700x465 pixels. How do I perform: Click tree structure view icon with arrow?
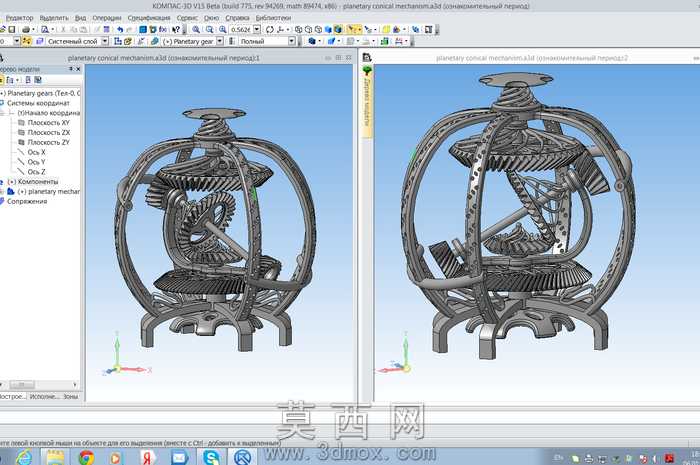click(x=11, y=80)
